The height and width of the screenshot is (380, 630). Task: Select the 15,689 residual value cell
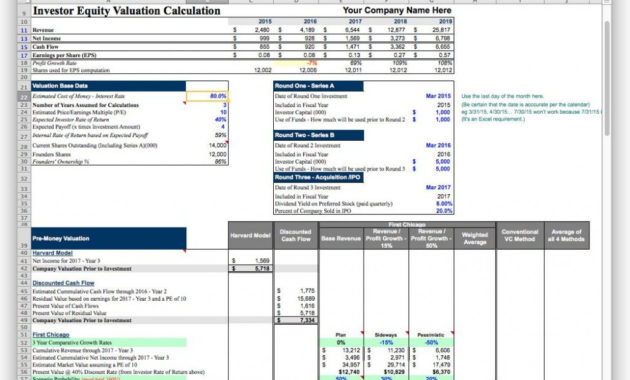click(306, 298)
